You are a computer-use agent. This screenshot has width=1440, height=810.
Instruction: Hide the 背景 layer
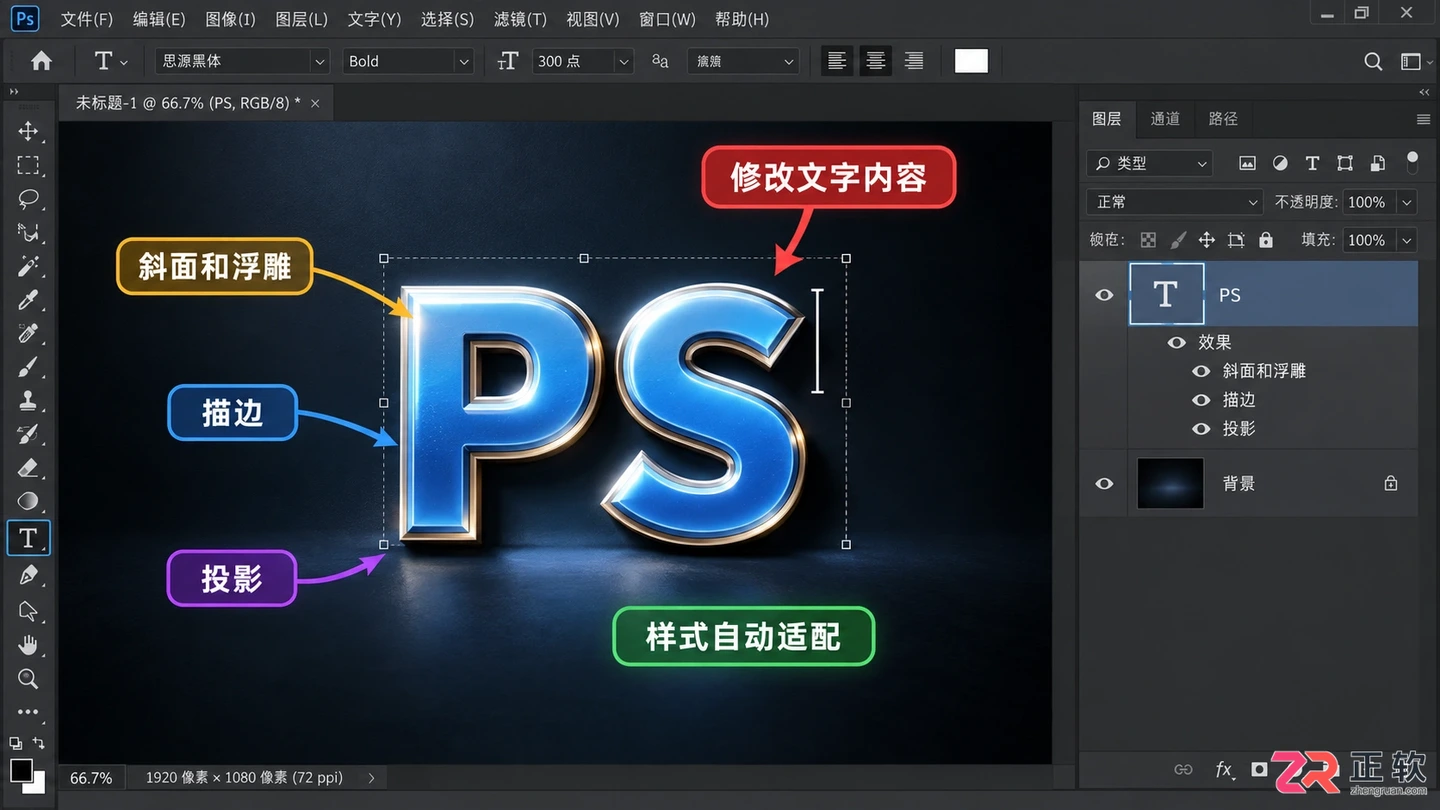1104,483
